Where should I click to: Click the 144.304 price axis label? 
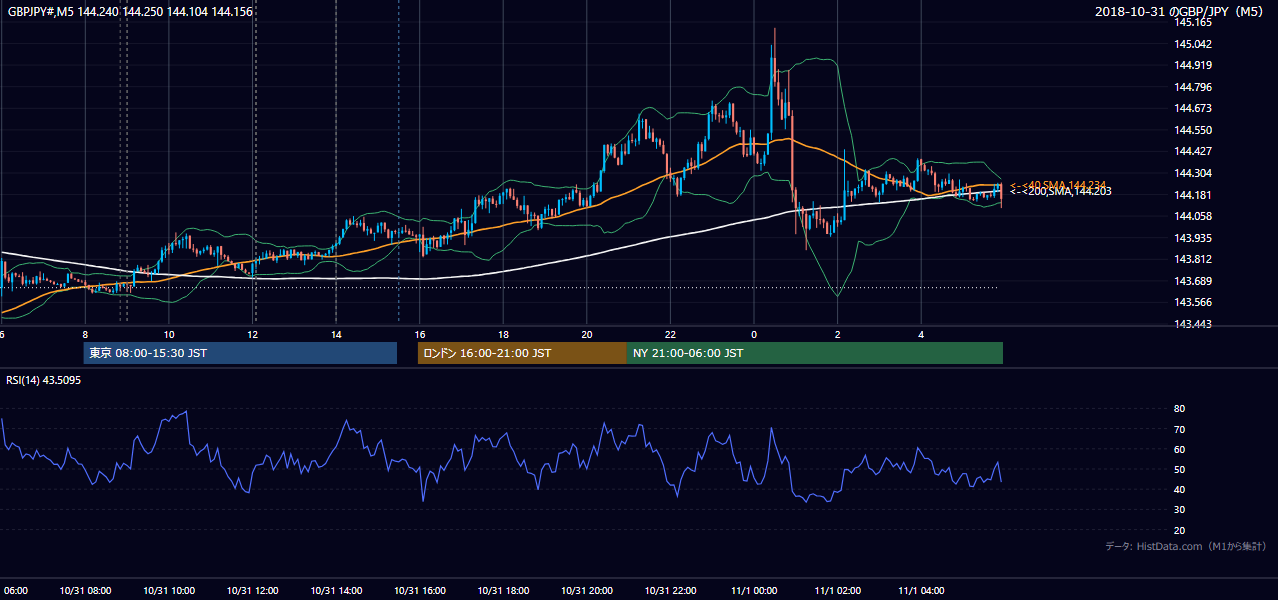tap(1193, 173)
